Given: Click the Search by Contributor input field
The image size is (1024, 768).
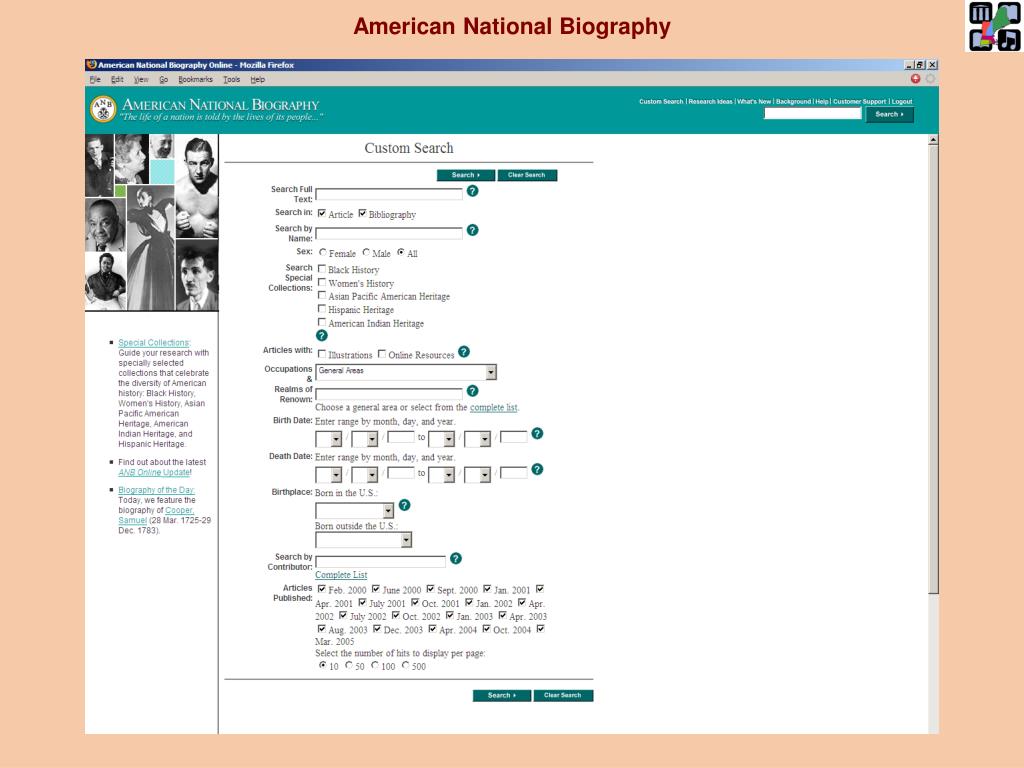Looking at the screenshot, I should 380,562.
